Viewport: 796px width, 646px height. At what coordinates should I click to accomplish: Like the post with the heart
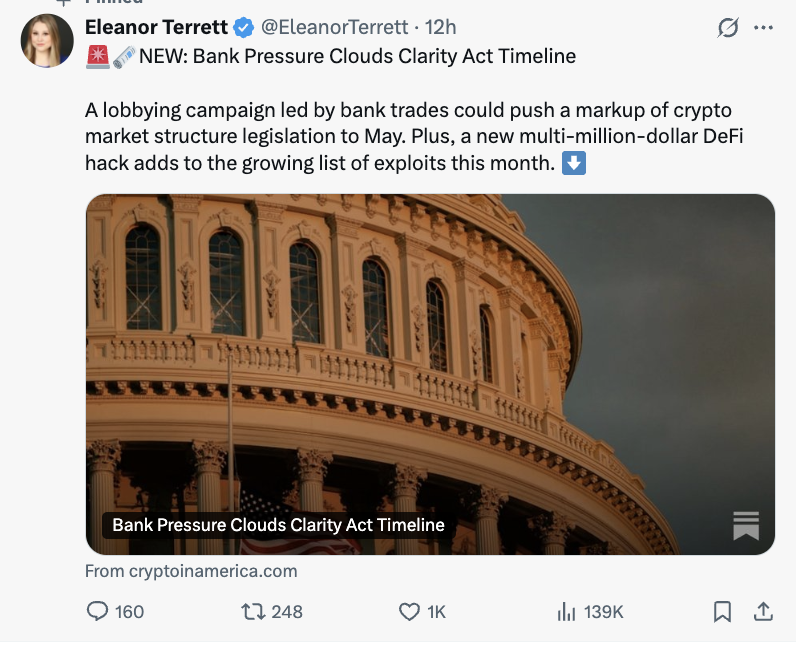coord(409,611)
